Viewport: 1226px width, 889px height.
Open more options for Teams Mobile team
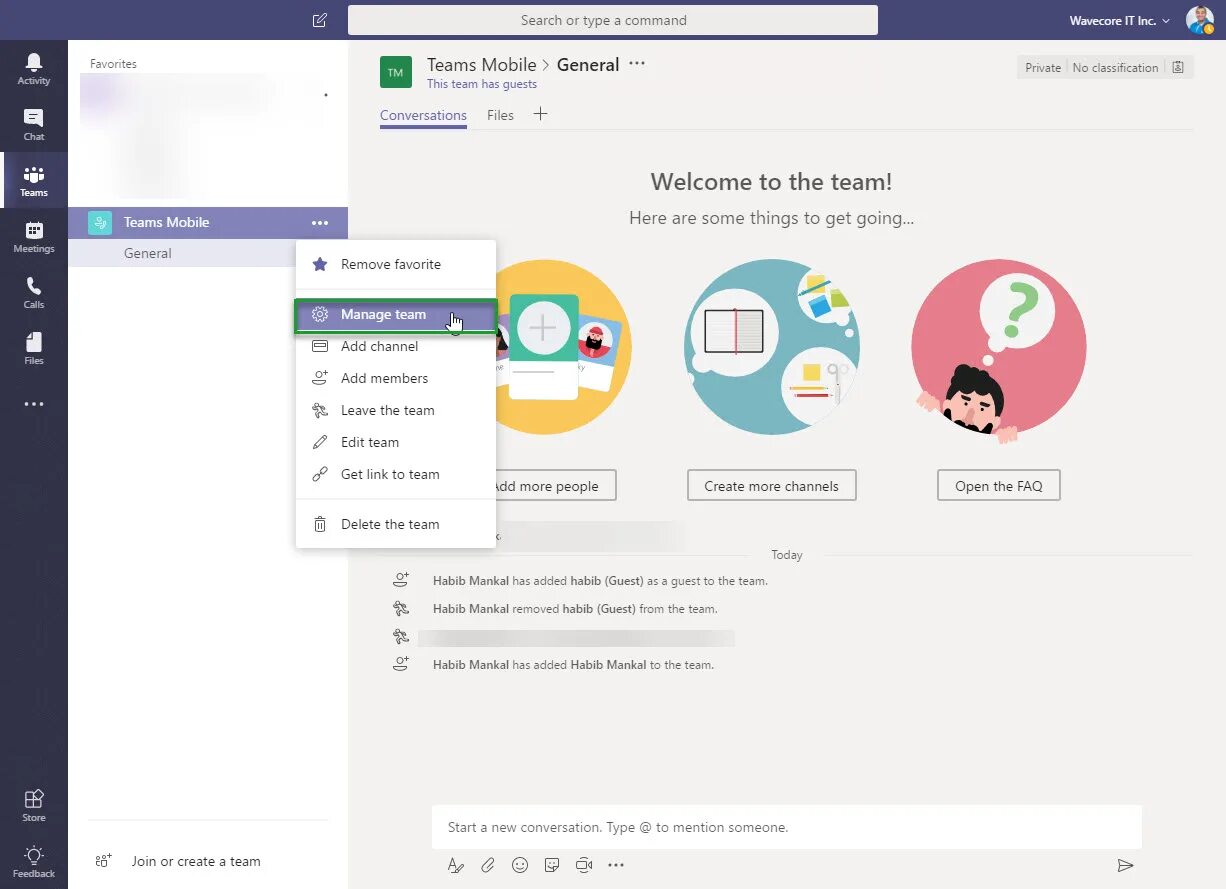click(319, 223)
